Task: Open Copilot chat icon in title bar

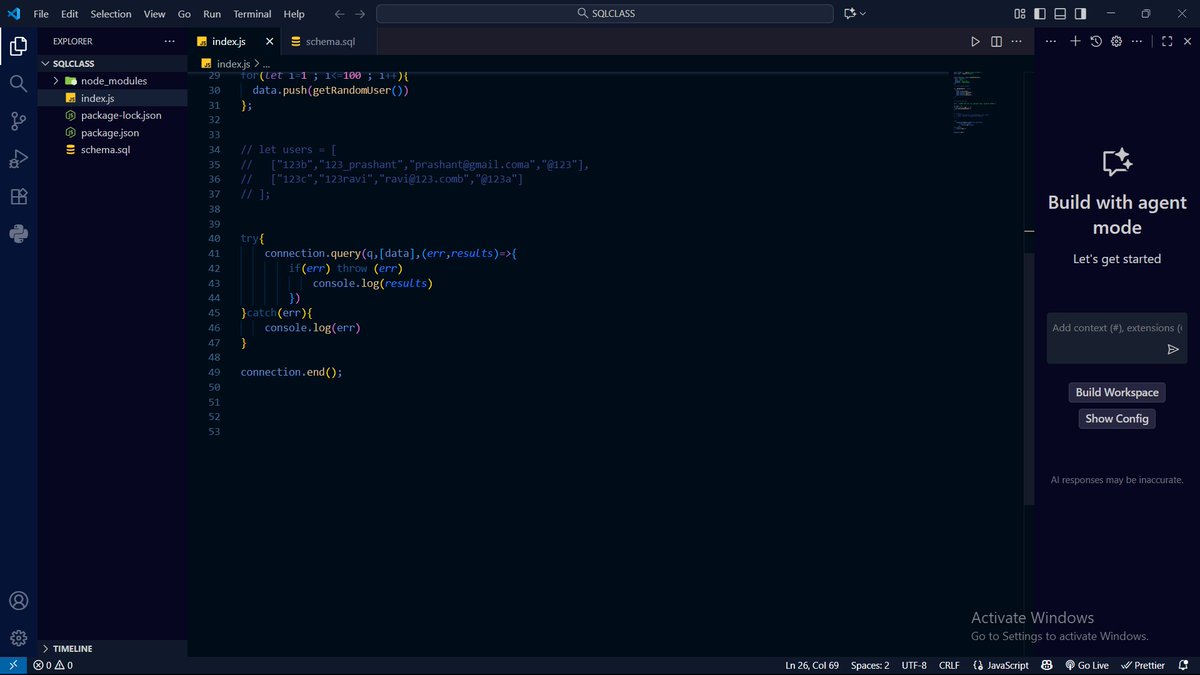Action: [x=850, y=14]
